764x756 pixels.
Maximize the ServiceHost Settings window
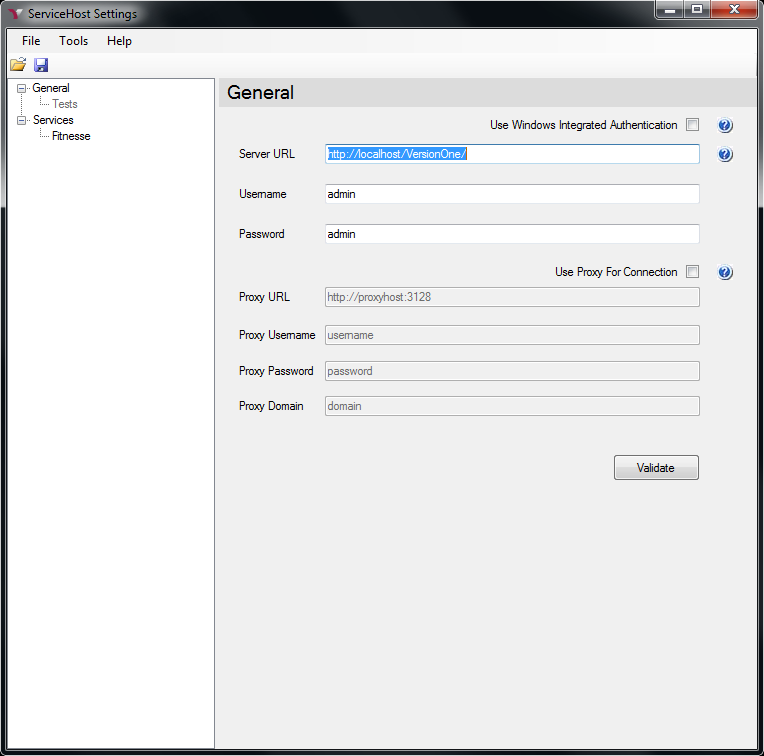(x=697, y=9)
